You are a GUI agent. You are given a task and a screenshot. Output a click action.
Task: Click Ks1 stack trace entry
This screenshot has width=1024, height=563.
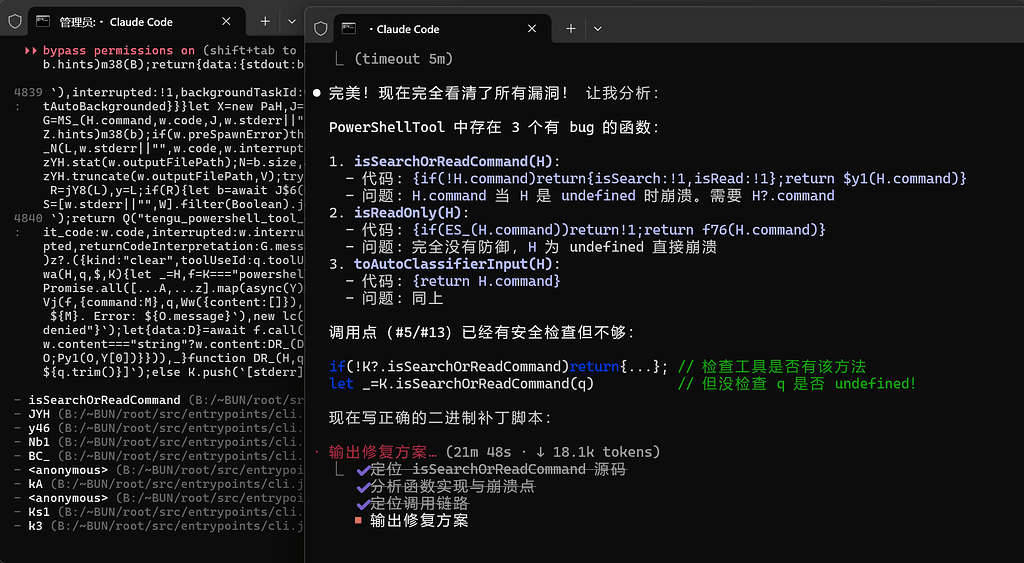pyautogui.click(x=39, y=512)
